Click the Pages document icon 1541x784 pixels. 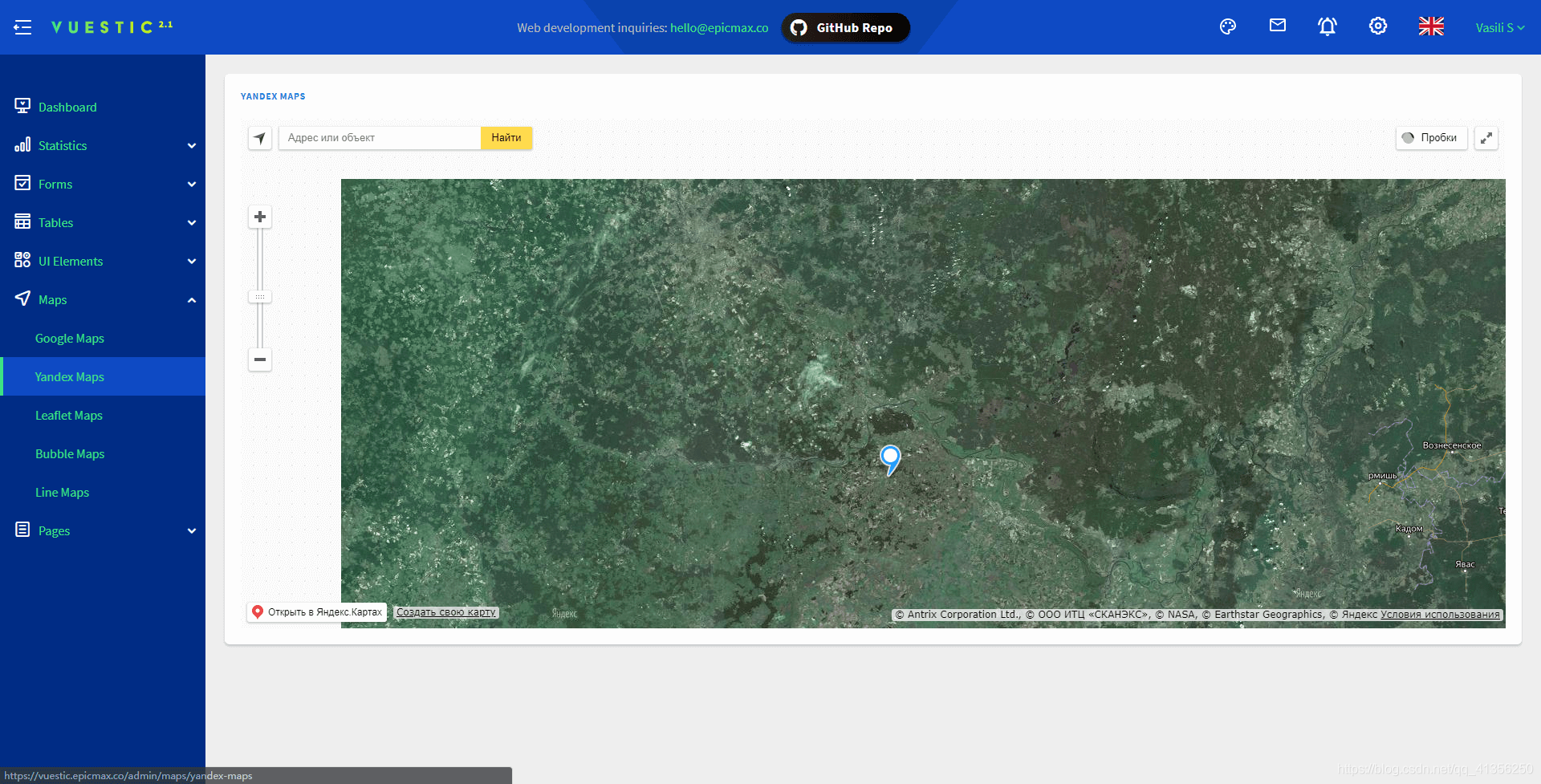pos(22,530)
